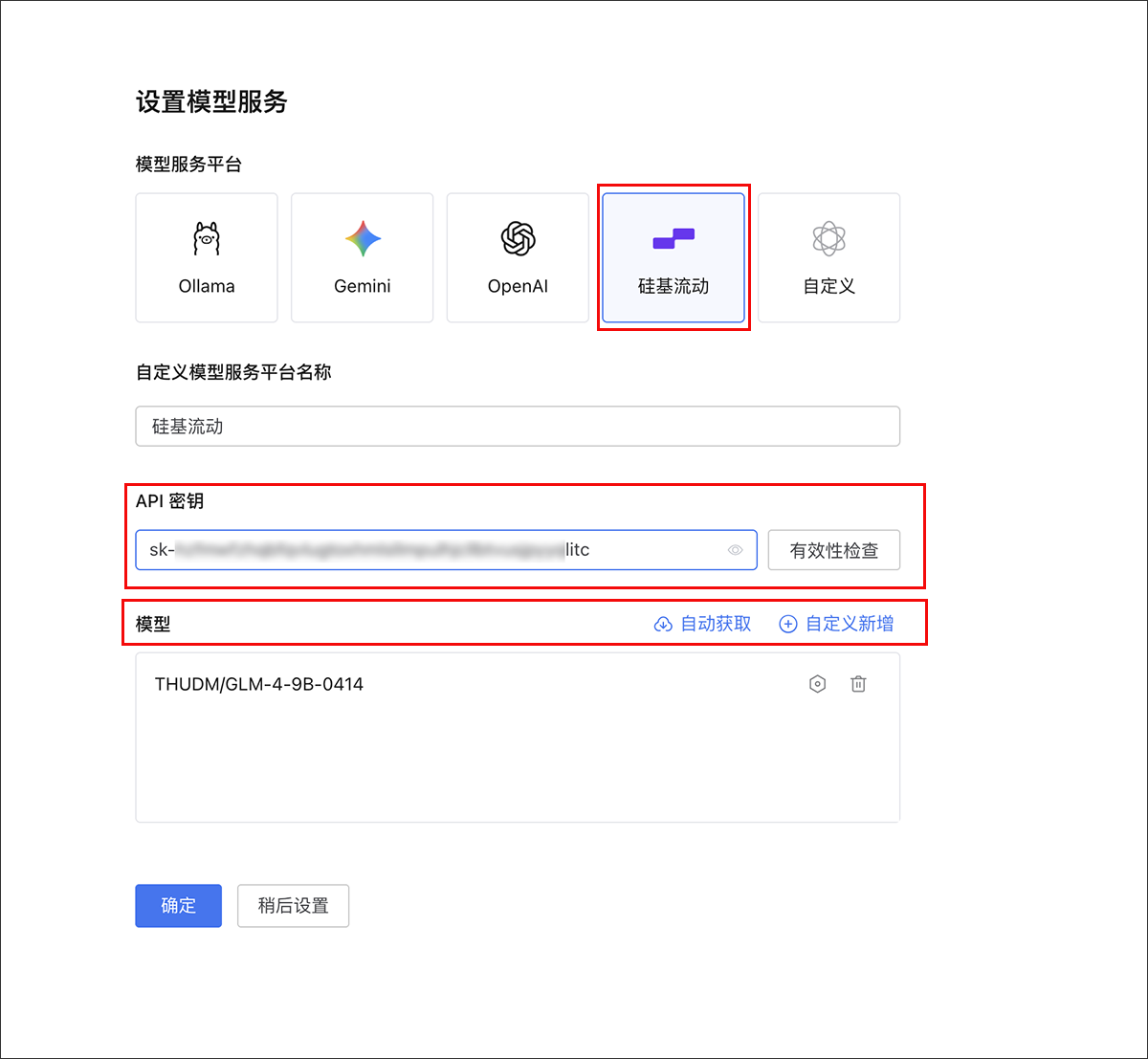Delete THUDM/GLM-4-9B-0414 with the trash icon
1148x1059 pixels.
[x=858, y=684]
